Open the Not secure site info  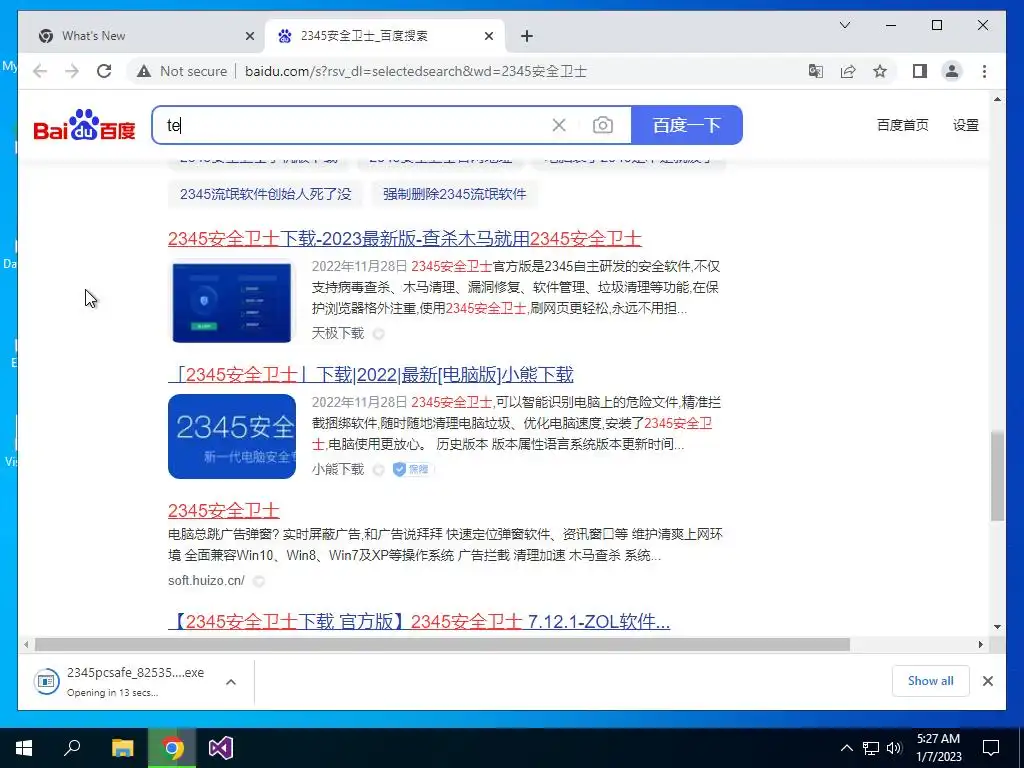click(x=182, y=71)
